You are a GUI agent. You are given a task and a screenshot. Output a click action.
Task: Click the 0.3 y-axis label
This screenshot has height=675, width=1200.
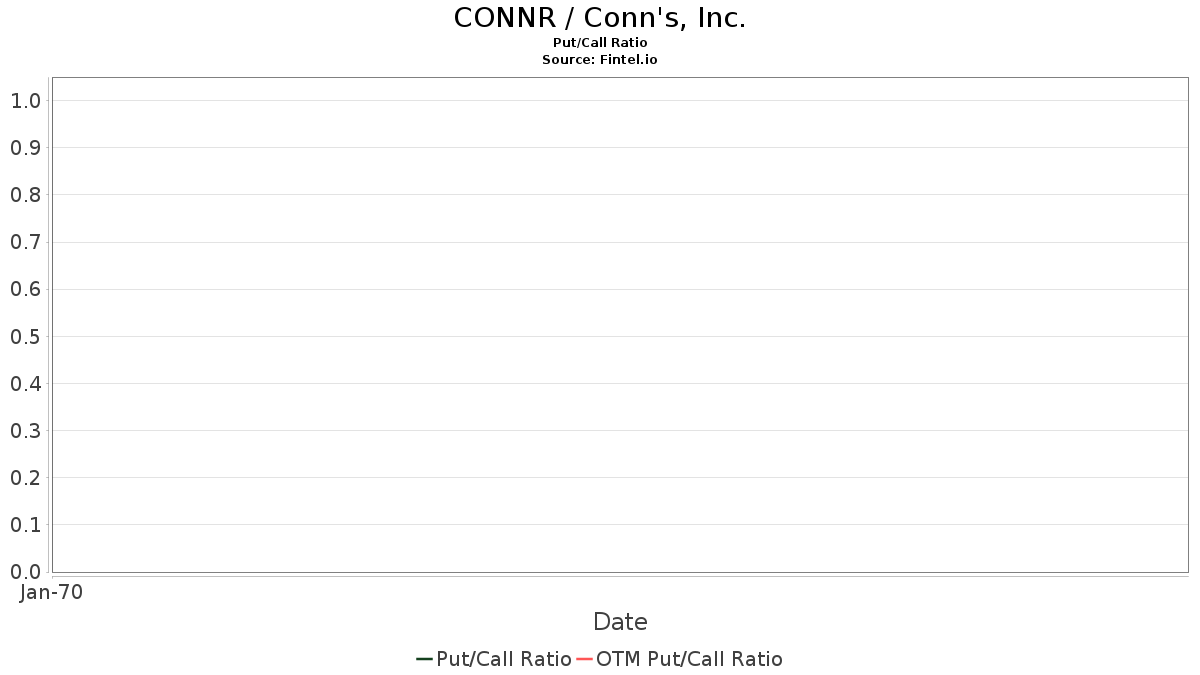(26, 430)
